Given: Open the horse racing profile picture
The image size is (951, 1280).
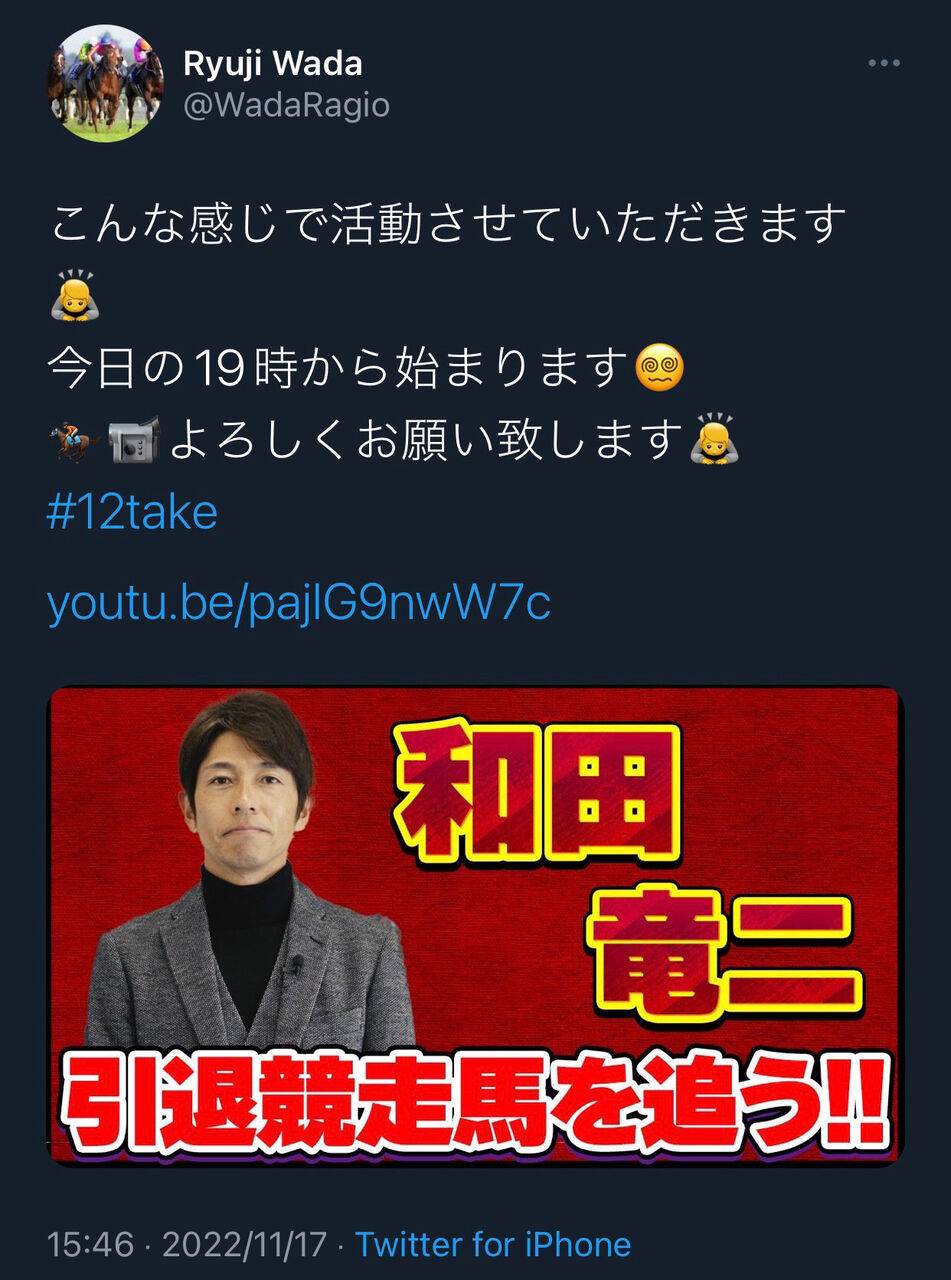Looking at the screenshot, I should click(x=106, y=84).
